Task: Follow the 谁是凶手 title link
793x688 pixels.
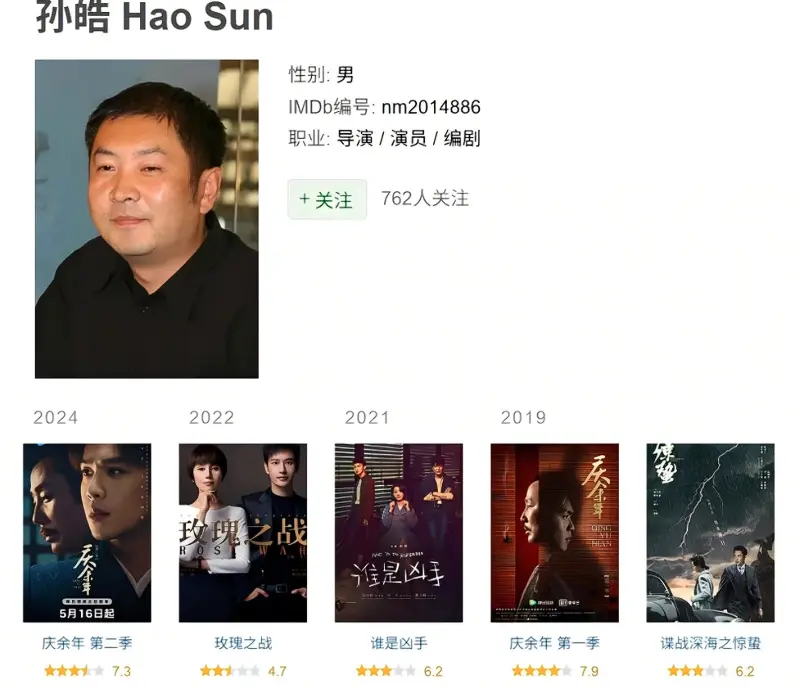Action: (x=399, y=643)
